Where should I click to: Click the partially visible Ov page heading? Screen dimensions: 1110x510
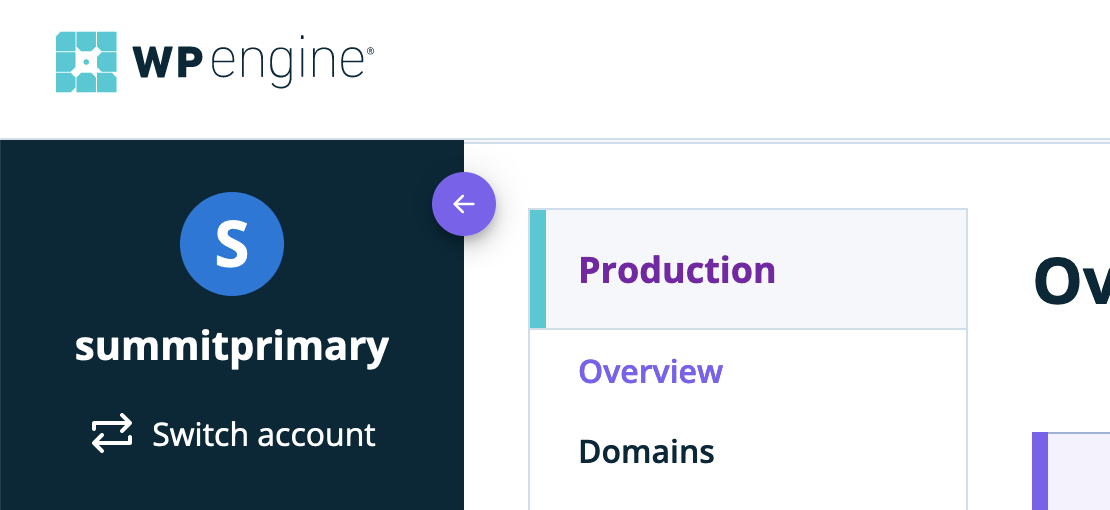click(x=1071, y=280)
